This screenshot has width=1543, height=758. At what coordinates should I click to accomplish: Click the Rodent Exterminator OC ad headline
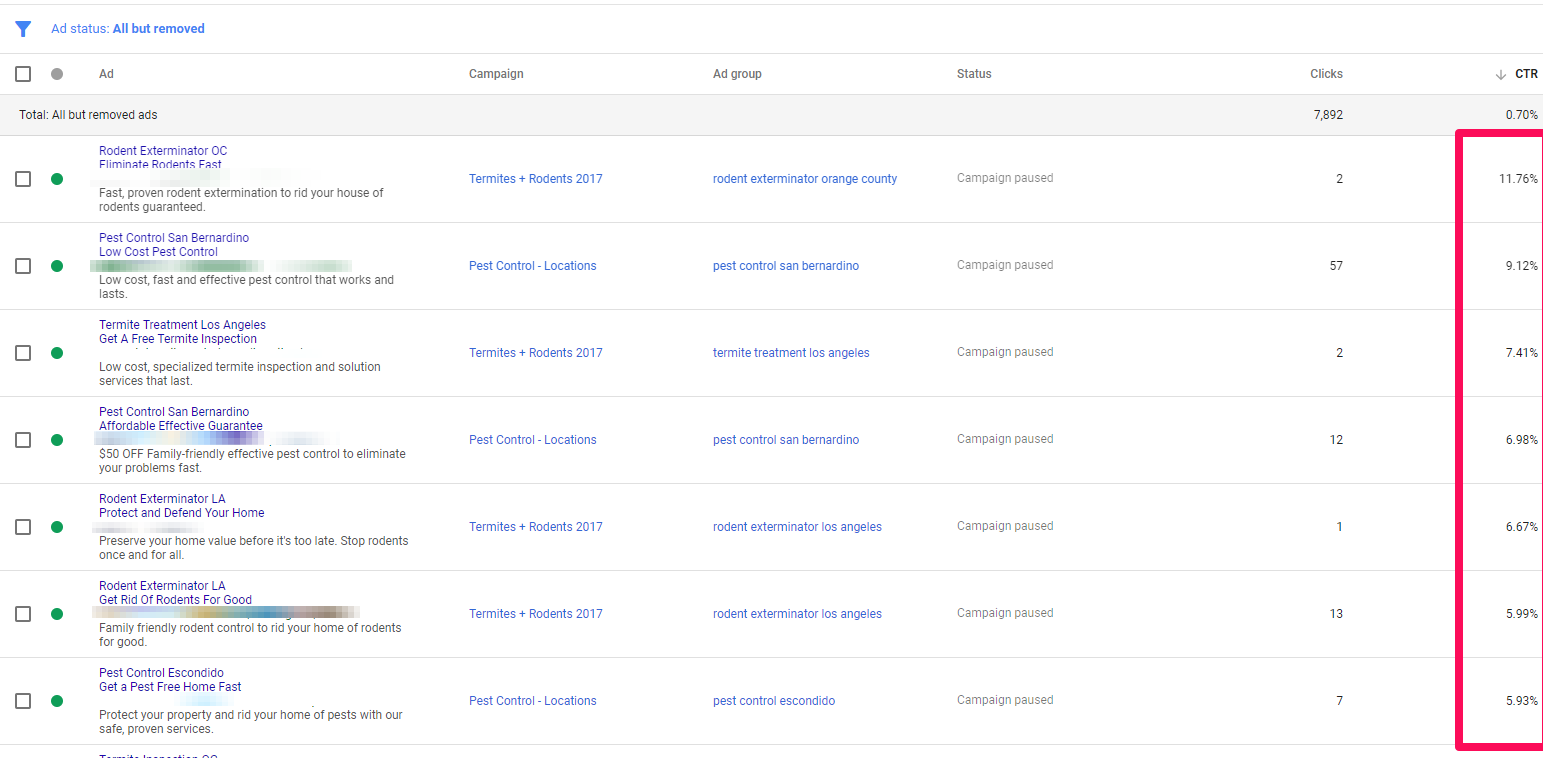tap(163, 151)
